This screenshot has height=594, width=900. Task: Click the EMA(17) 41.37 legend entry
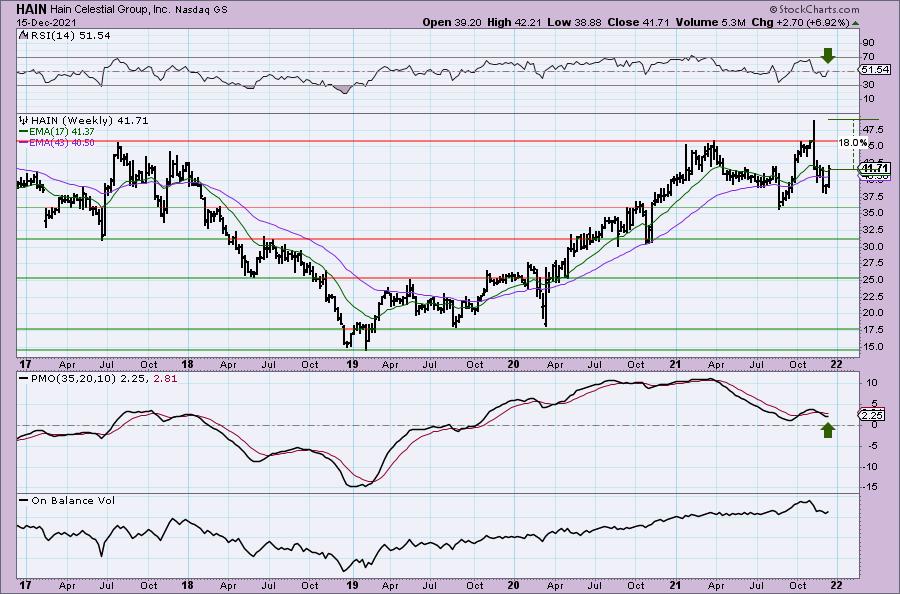[x=62, y=131]
